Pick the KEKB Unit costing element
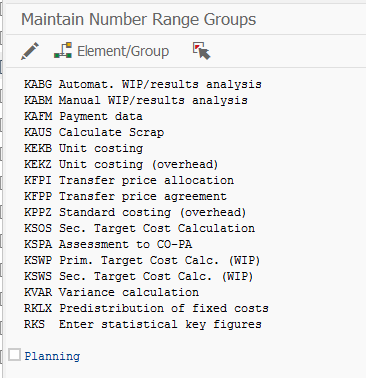The width and height of the screenshot is (366, 378). click(x=83, y=148)
